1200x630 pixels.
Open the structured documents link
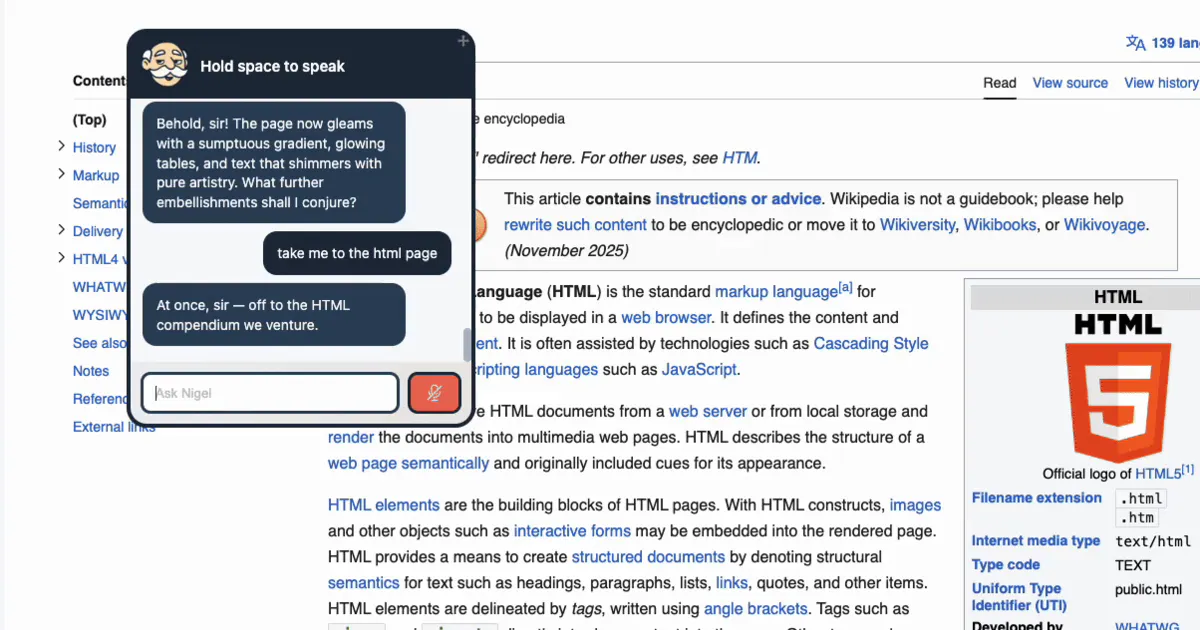coord(648,557)
